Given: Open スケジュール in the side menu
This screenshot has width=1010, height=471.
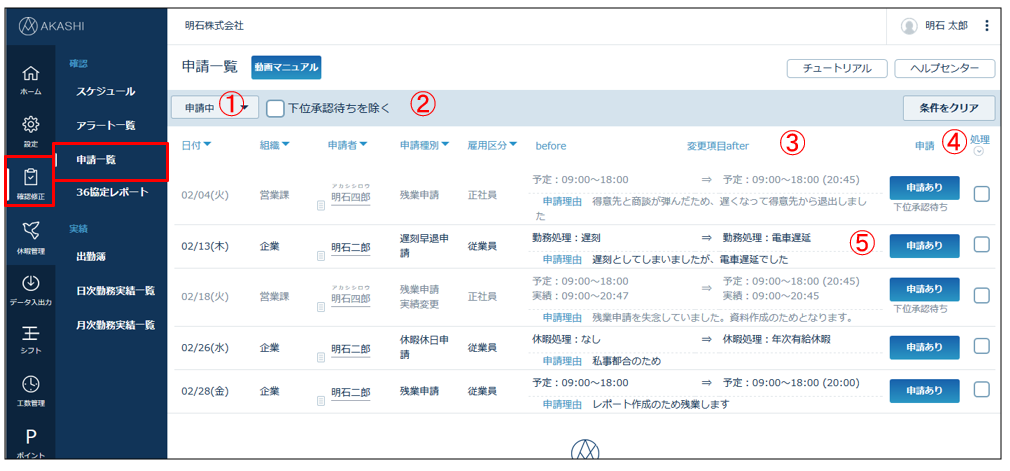Looking at the screenshot, I should 106,92.
